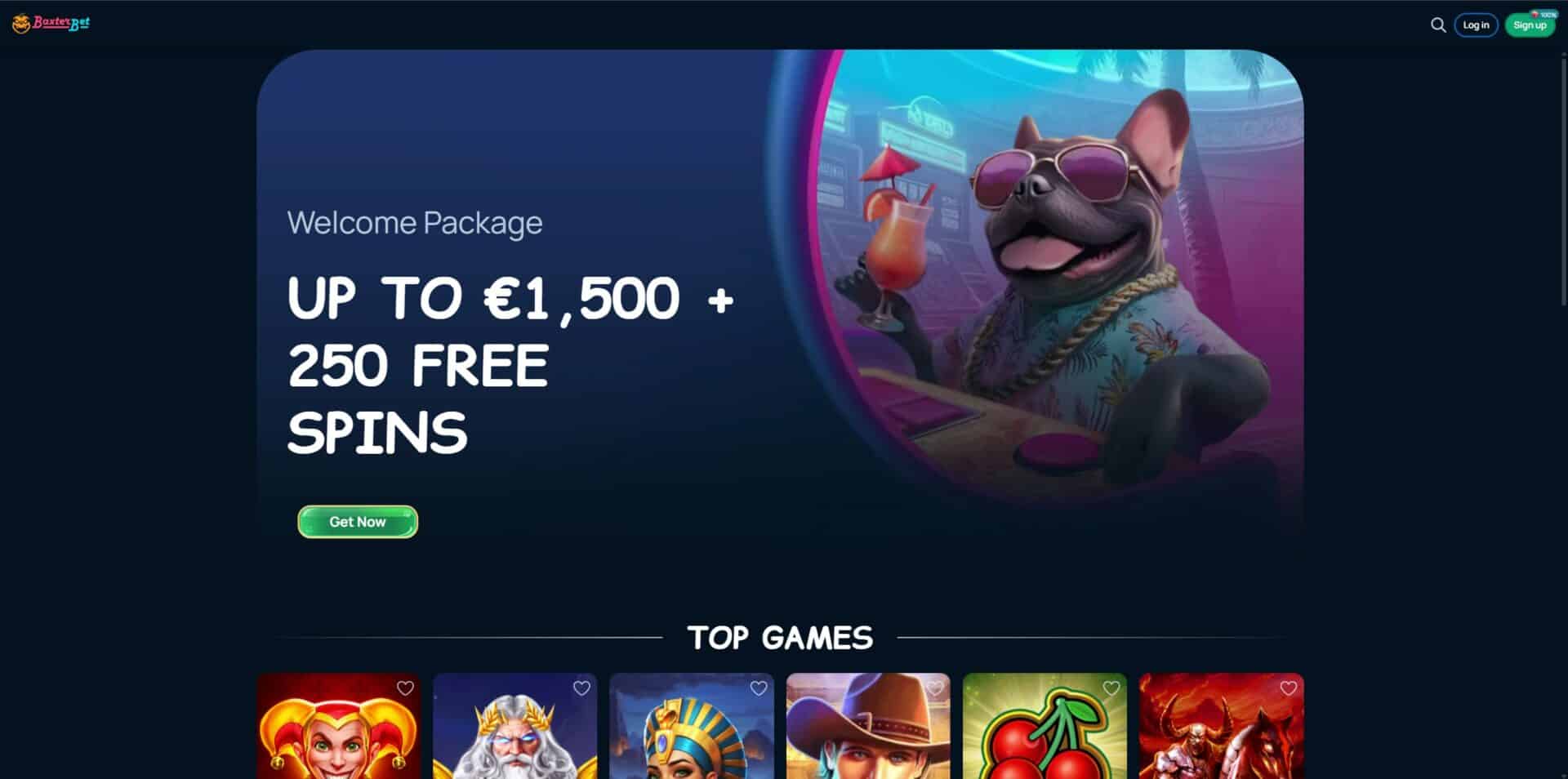Open the cowboy slot game thumbnail
This screenshot has width=1568, height=779.
868,726
